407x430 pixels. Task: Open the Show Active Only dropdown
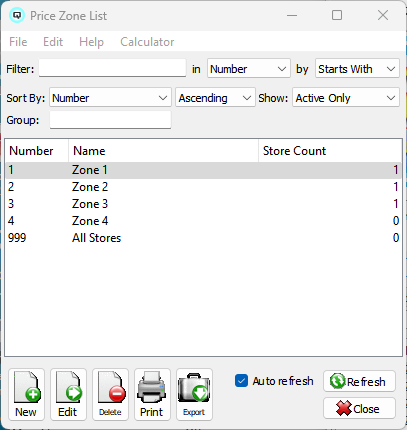coord(346,98)
